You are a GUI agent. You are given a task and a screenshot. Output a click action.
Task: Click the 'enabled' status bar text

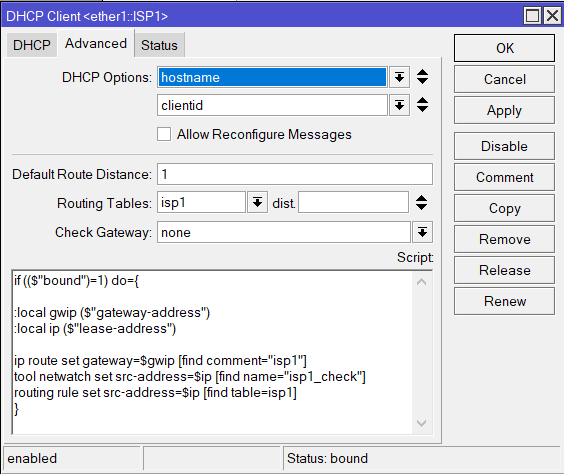pos(32,459)
